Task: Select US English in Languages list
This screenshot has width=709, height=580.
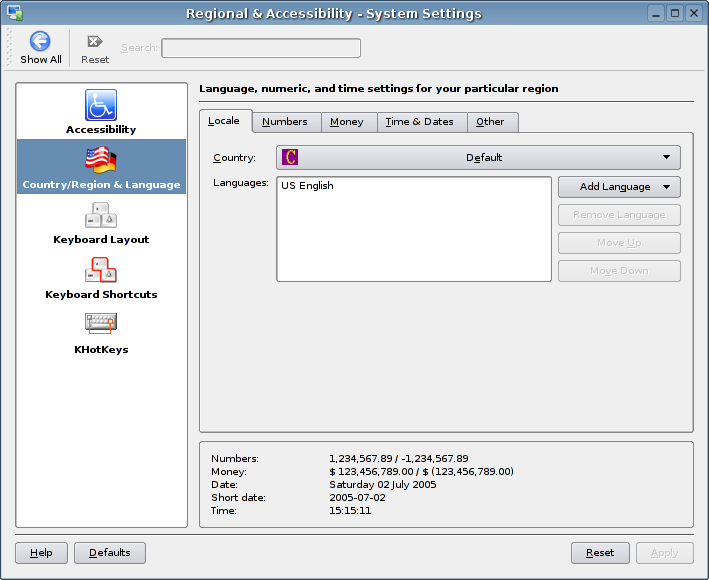Action: pyautogui.click(x=307, y=185)
